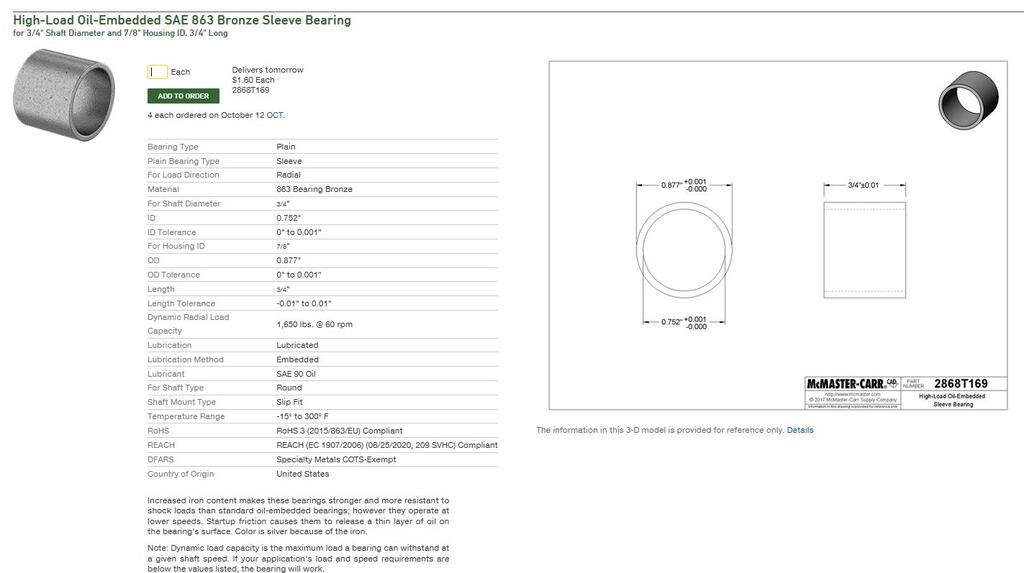Click the 2868T169 part number under the price
The image size is (1024, 573).
251,90
